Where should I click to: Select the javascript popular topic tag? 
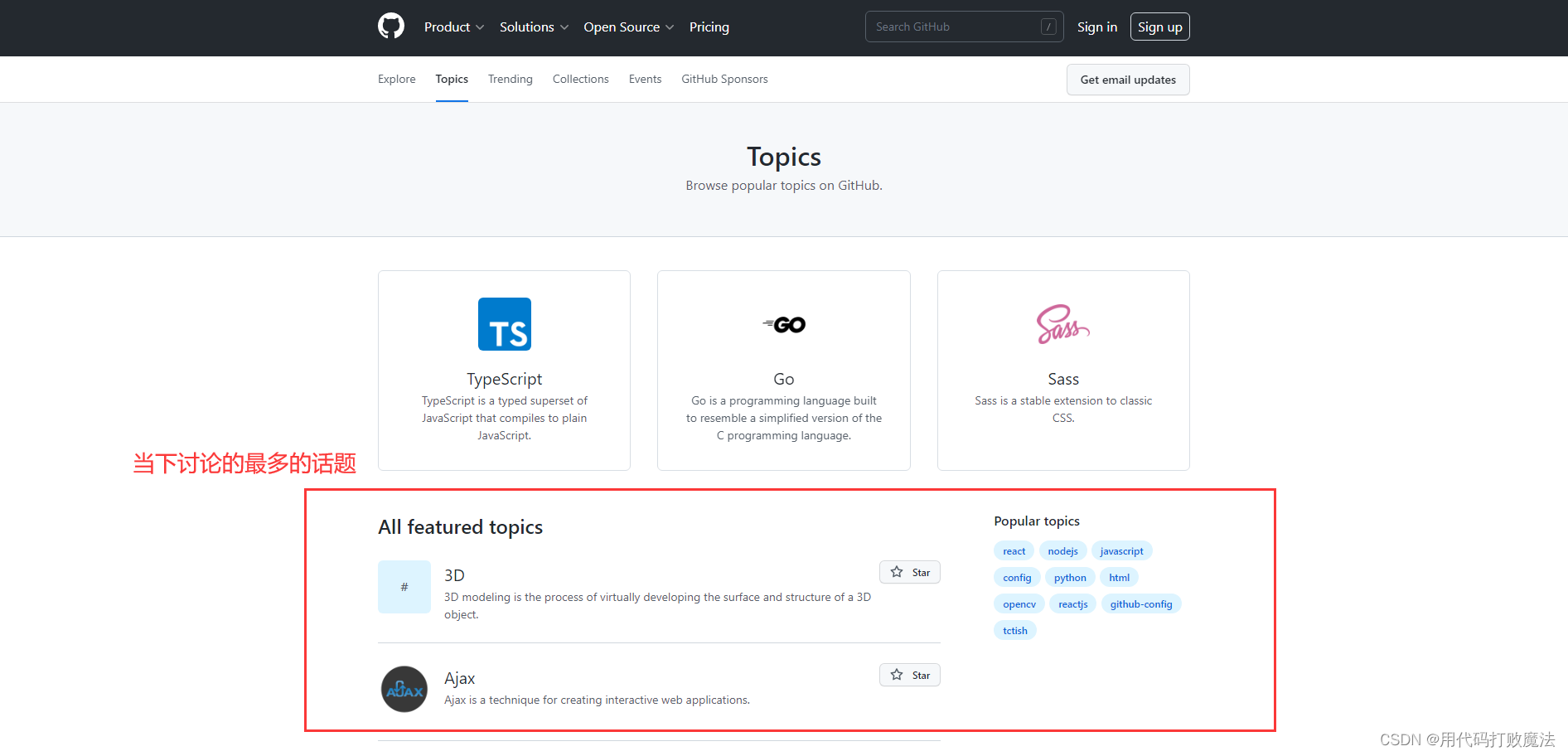click(1122, 551)
